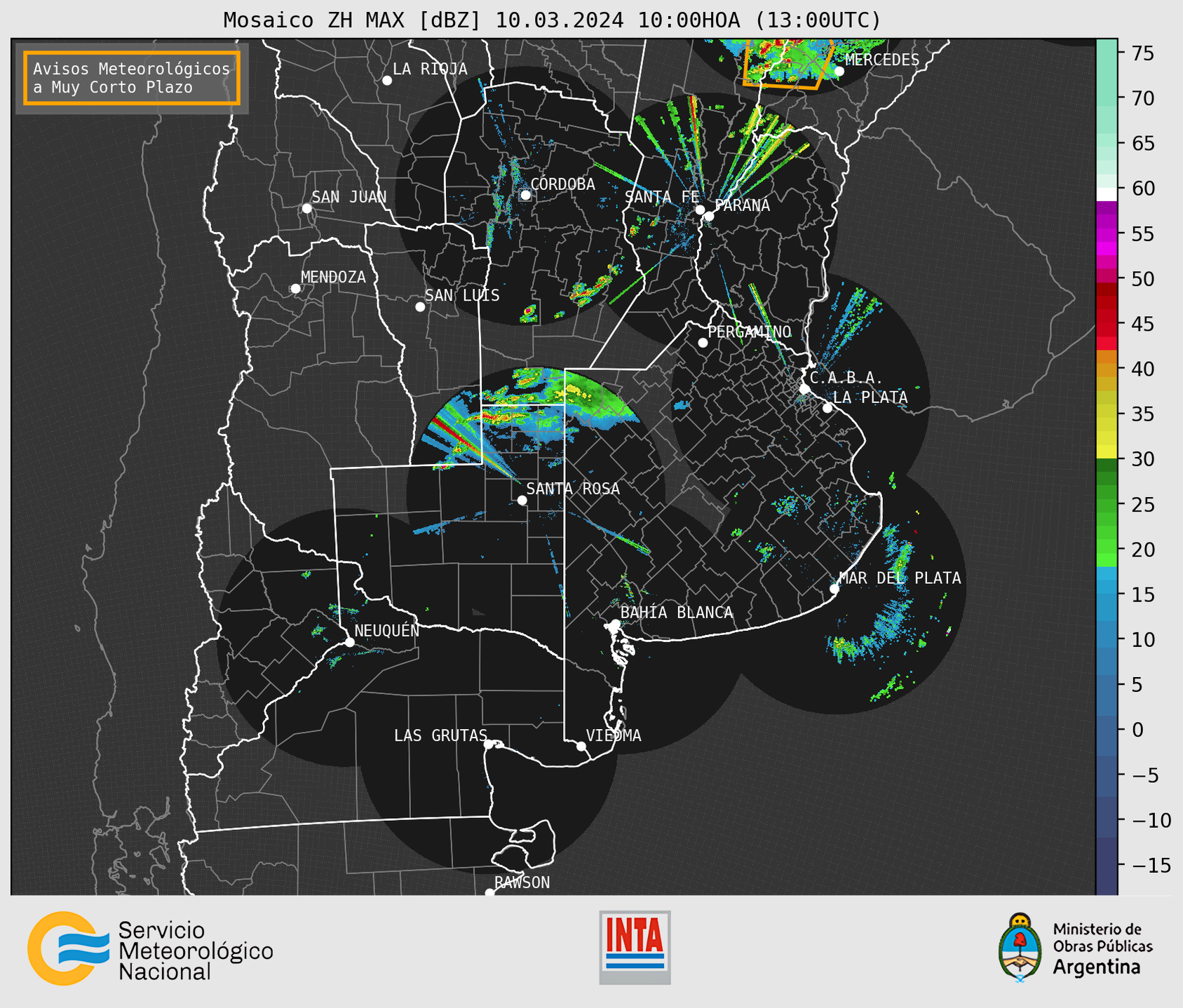Click the C.A.B.A. city marker dot
Viewport: 1183px width, 1008px height.
coord(805,388)
